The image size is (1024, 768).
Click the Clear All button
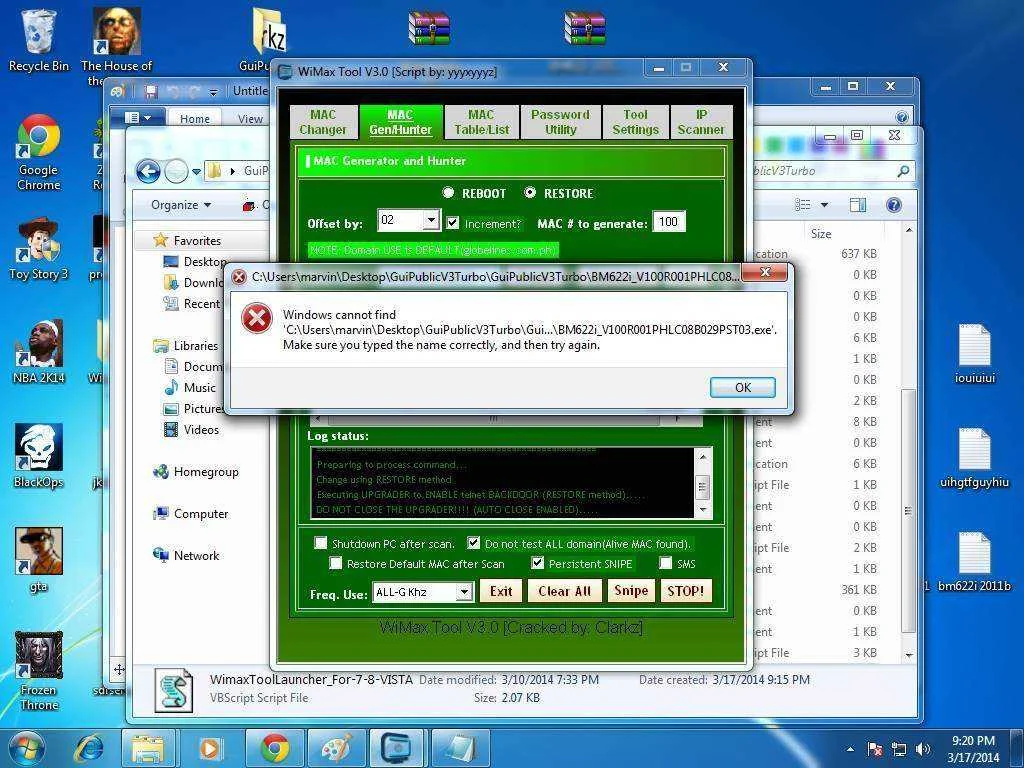(564, 591)
